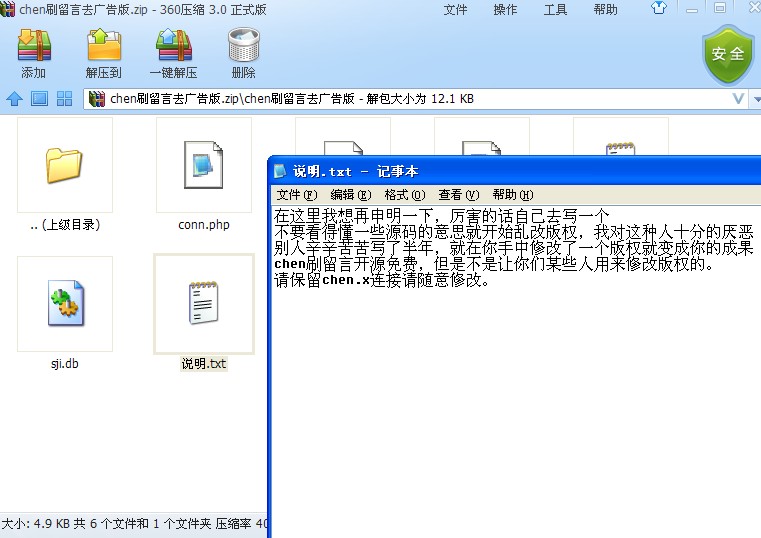Open the 操作 menu in 360压缩
The image size is (761, 538).
coord(505,10)
